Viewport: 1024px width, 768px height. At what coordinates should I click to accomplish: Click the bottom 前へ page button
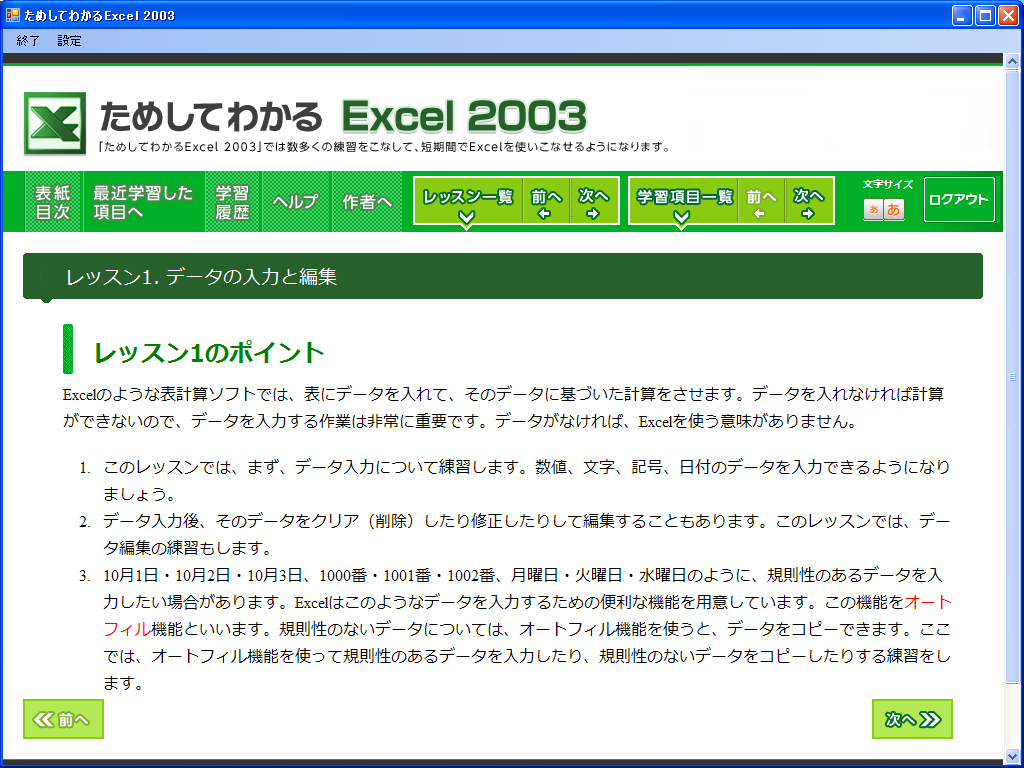click(63, 719)
